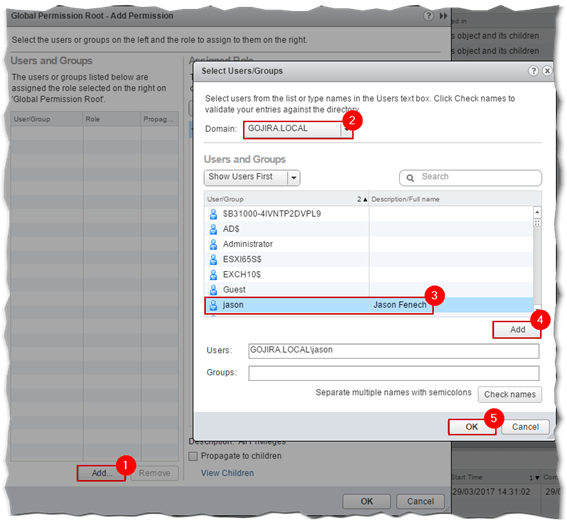Image resolution: width=567 pixels, height=525 pixels.
Task: Click the user icon beside Administrator
Action: 213,244
